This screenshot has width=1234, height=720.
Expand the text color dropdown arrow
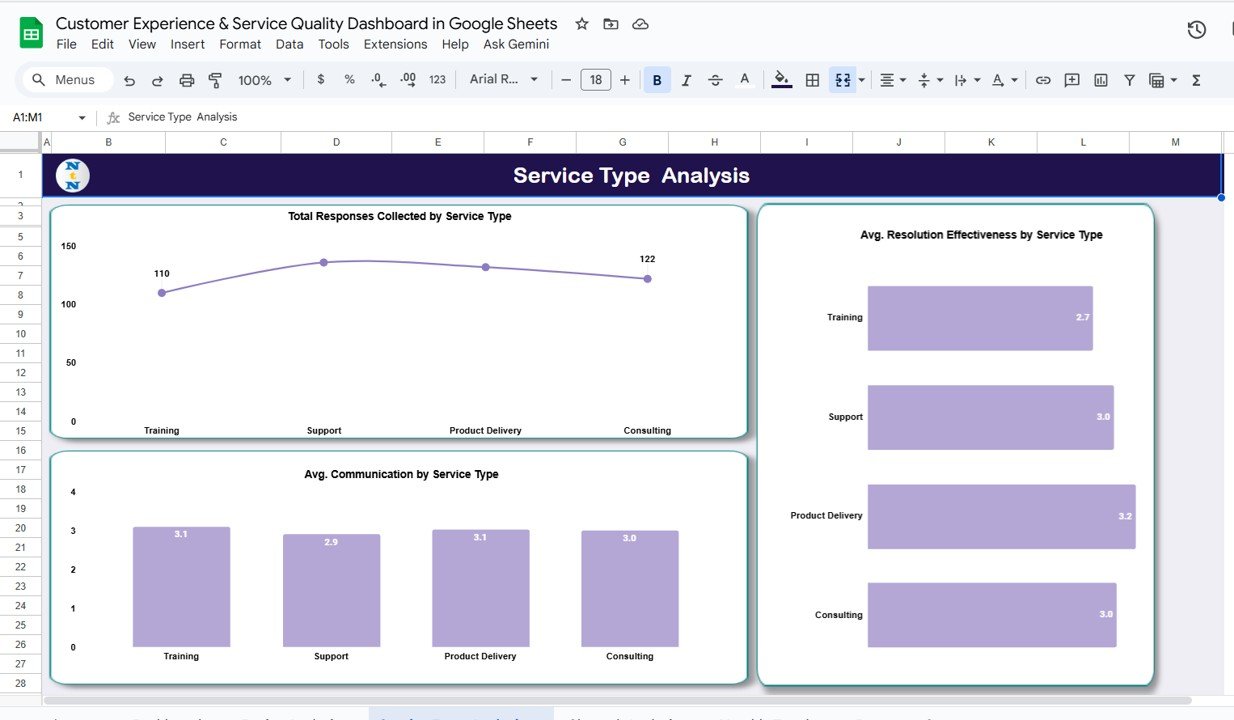coord(1016,79)
